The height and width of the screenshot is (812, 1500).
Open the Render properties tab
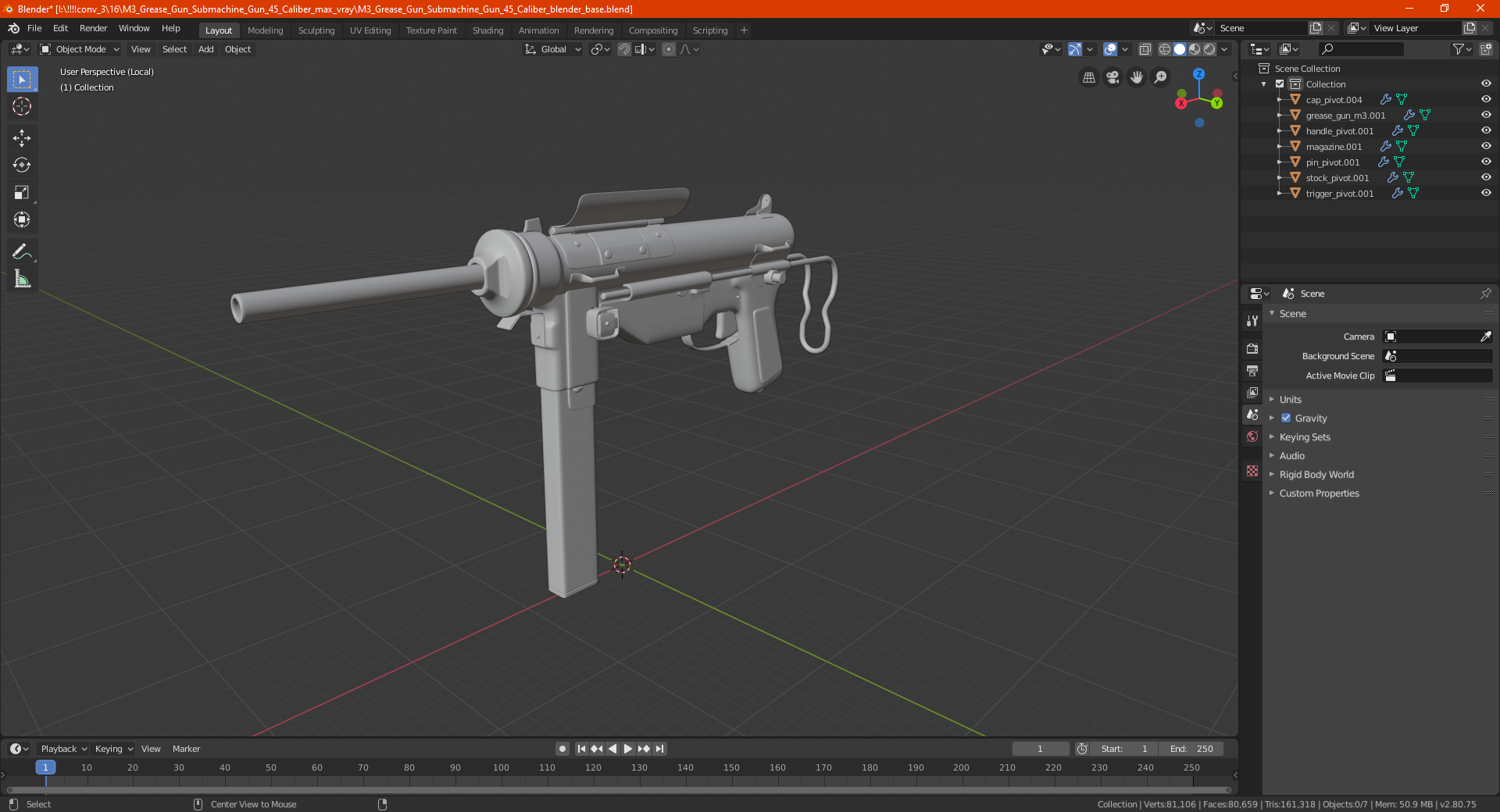pyautogui.click(x=1252, y=348)
